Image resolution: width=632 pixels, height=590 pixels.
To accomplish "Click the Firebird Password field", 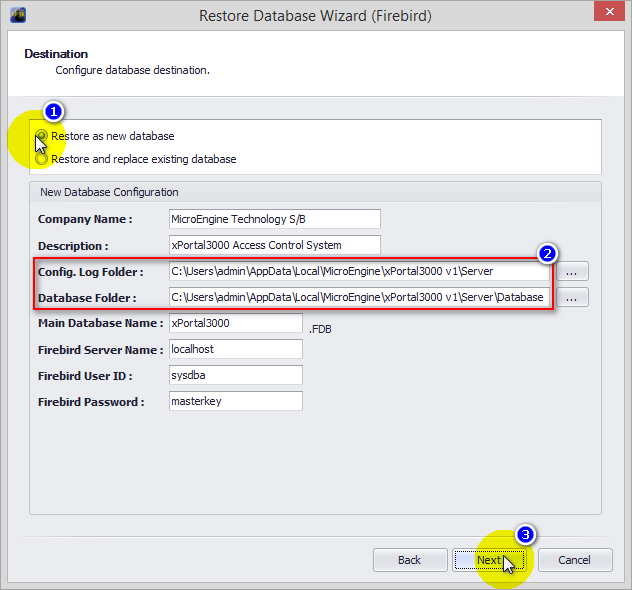I will 235,401.
